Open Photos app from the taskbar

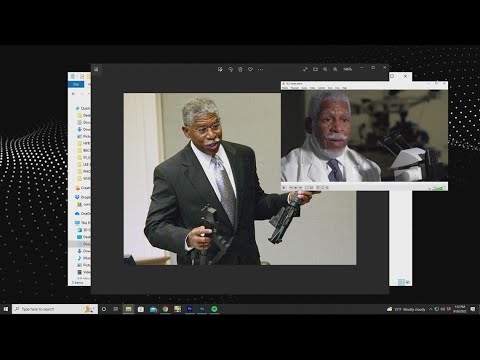point(177,309)
